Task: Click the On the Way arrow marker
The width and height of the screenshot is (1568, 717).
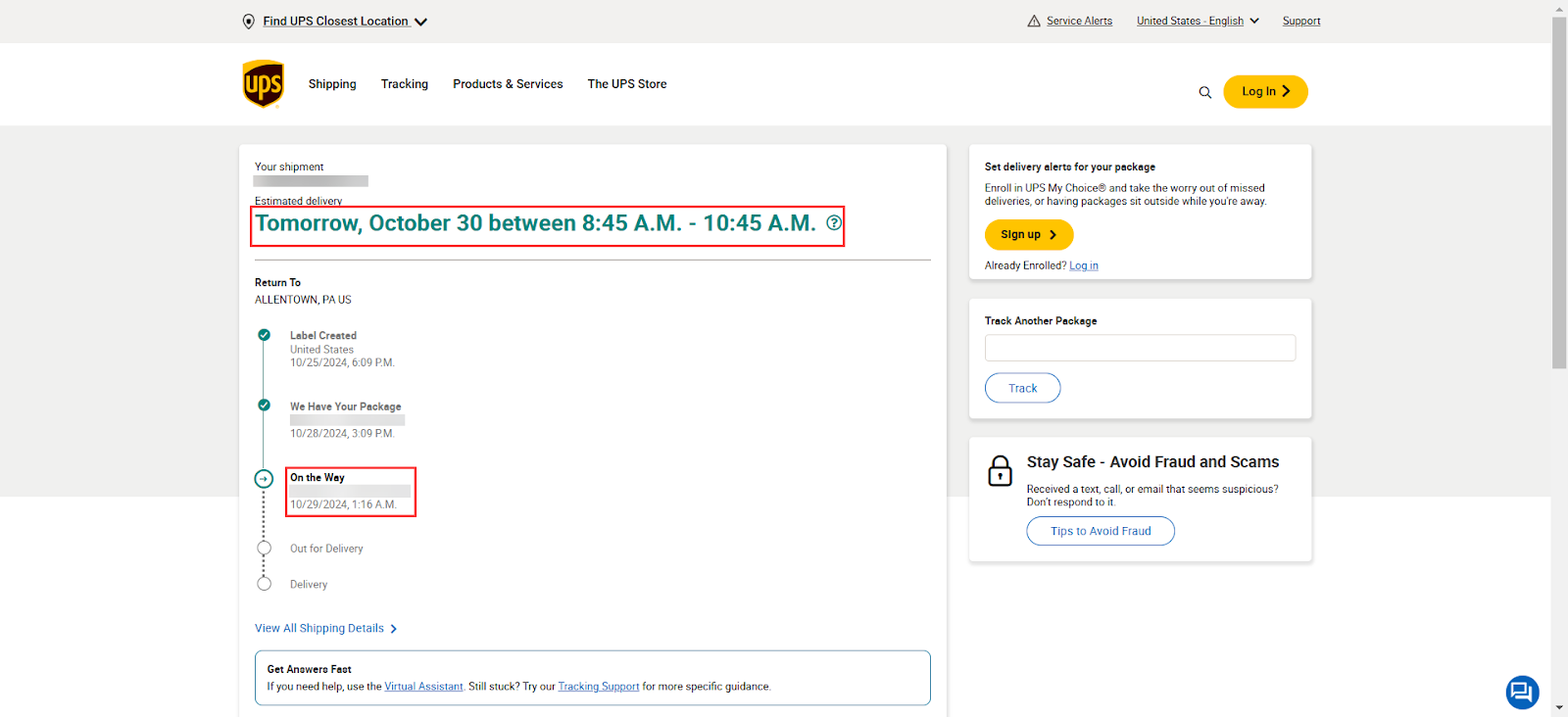Action: [264, 479]
